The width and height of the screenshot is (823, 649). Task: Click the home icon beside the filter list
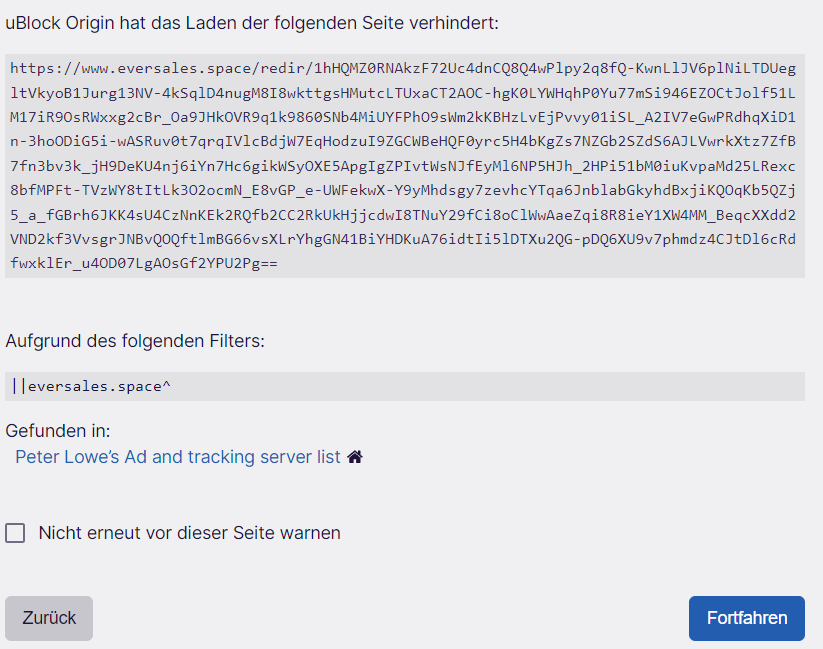pyautogui.click(x=355, y=457)
